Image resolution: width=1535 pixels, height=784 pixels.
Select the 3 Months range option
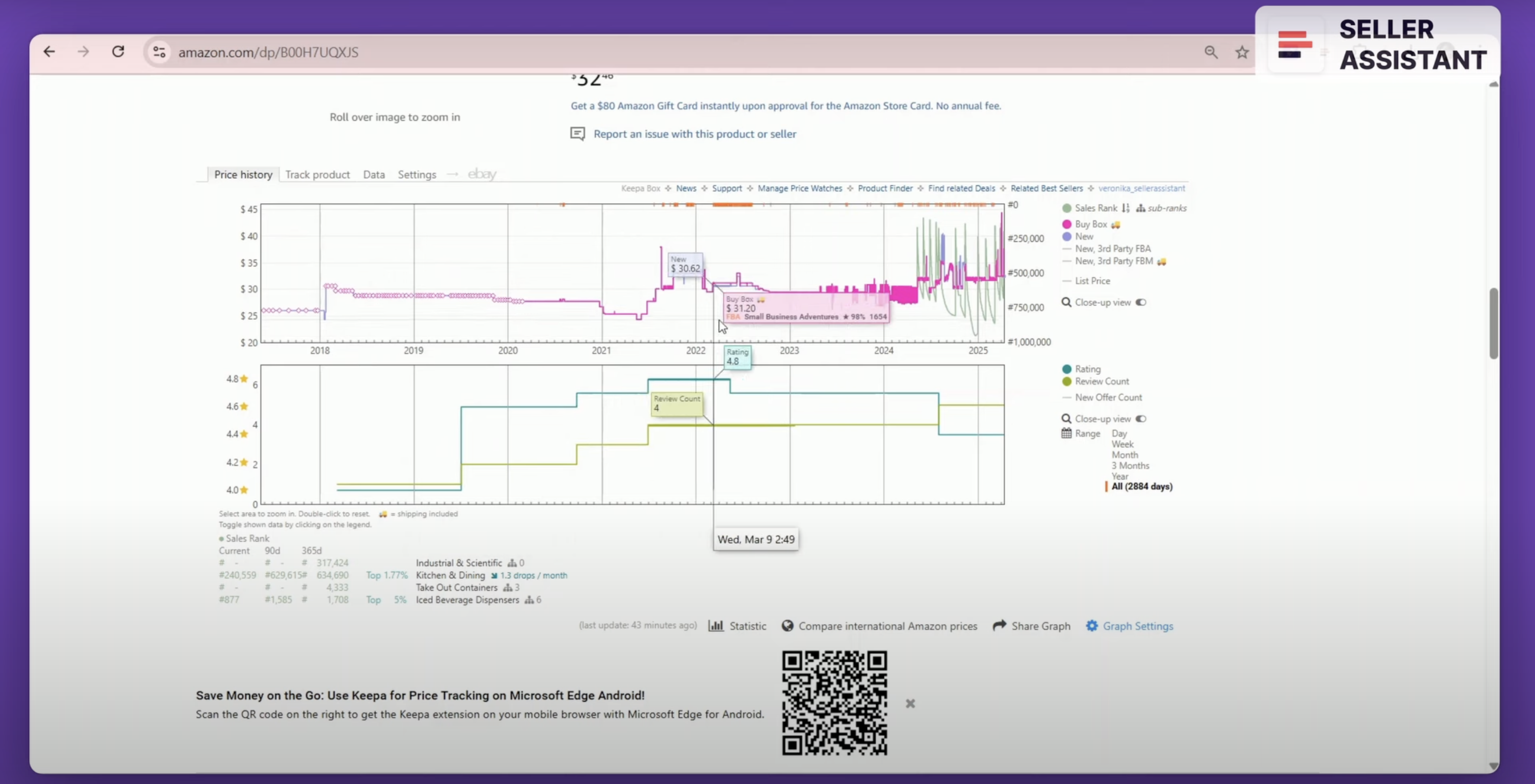coord(1130,465)
